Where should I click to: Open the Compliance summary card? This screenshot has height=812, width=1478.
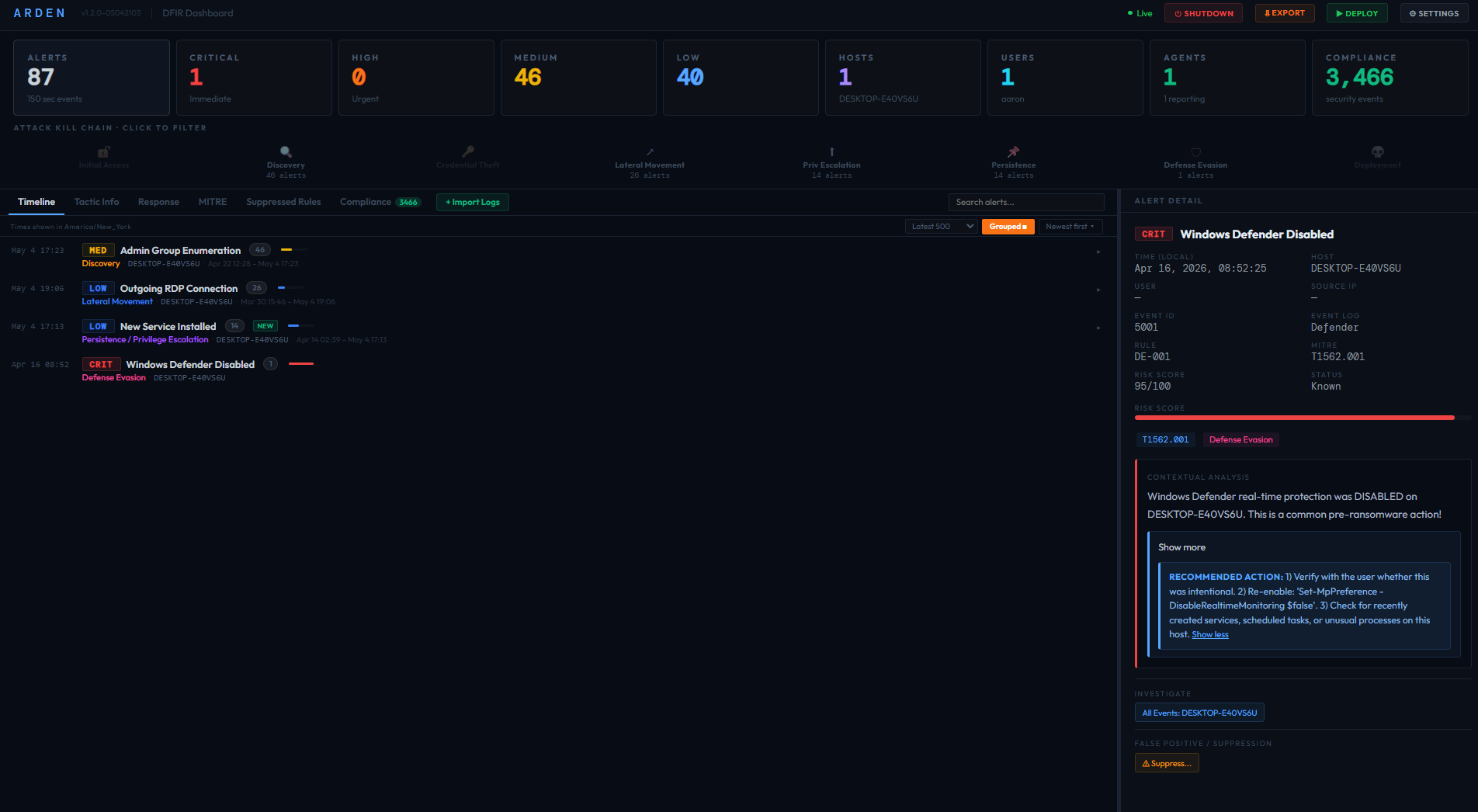1390,78
